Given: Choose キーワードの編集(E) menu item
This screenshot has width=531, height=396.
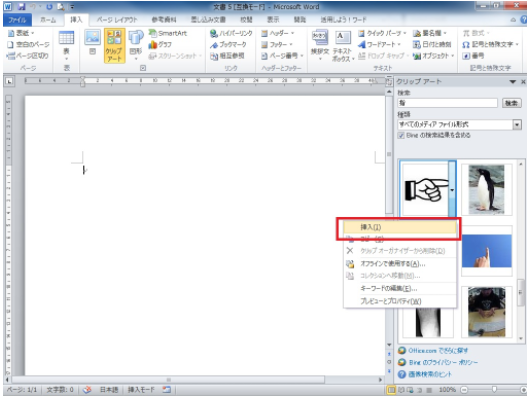Looking at the screenshot, I should click(400, 289).
